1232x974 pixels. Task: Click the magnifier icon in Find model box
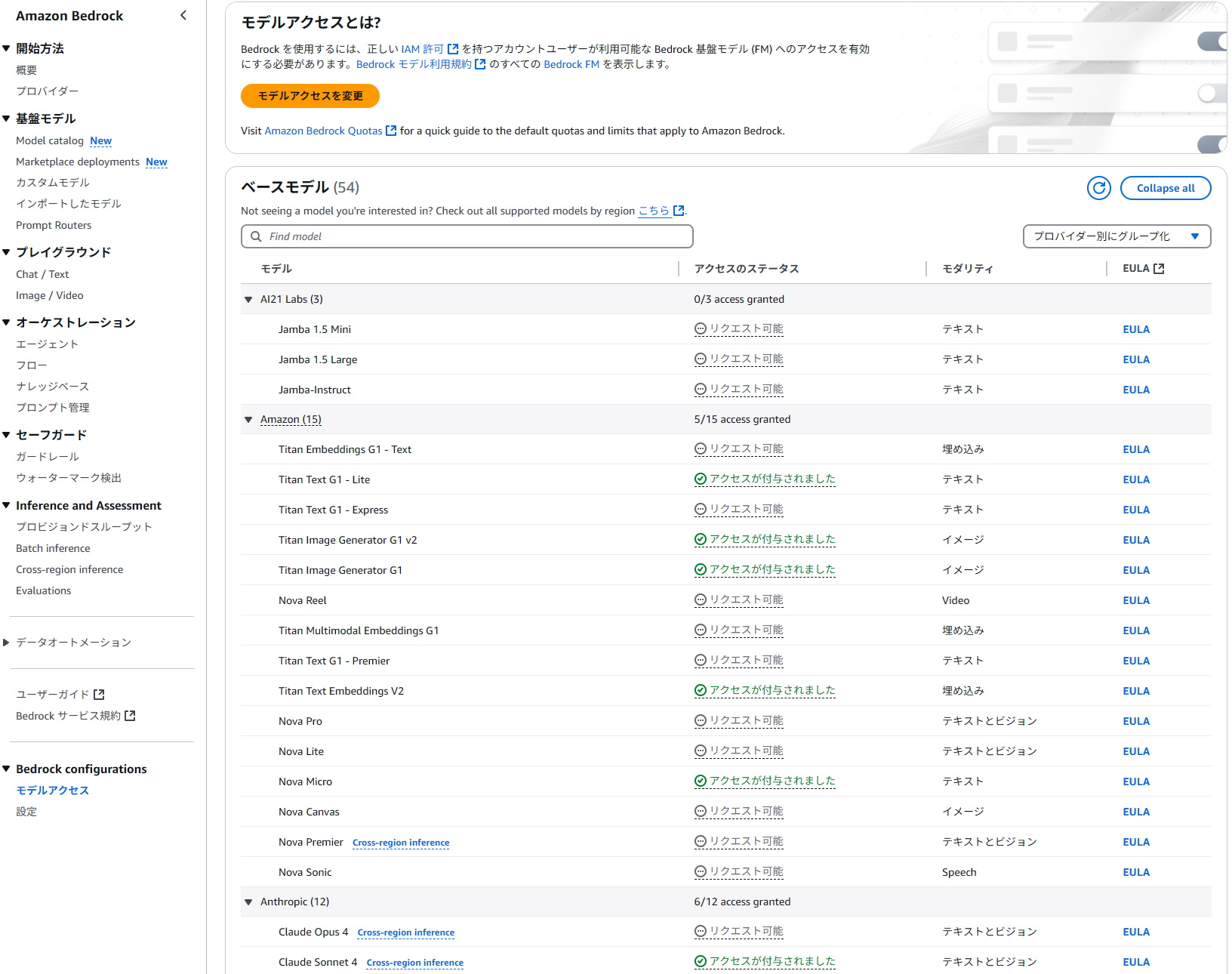click(x=256, y=236)
